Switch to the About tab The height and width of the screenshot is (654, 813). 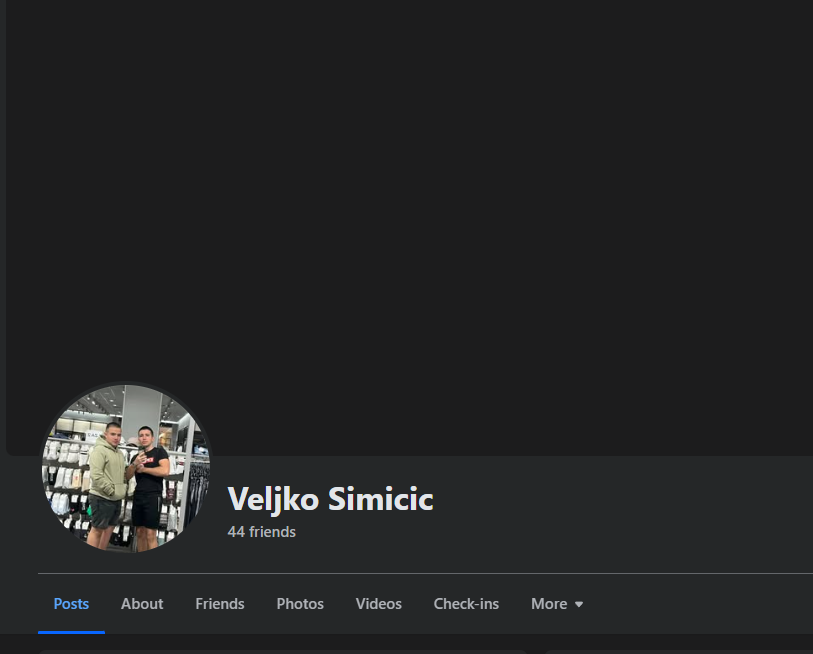[x=142, y=604]
